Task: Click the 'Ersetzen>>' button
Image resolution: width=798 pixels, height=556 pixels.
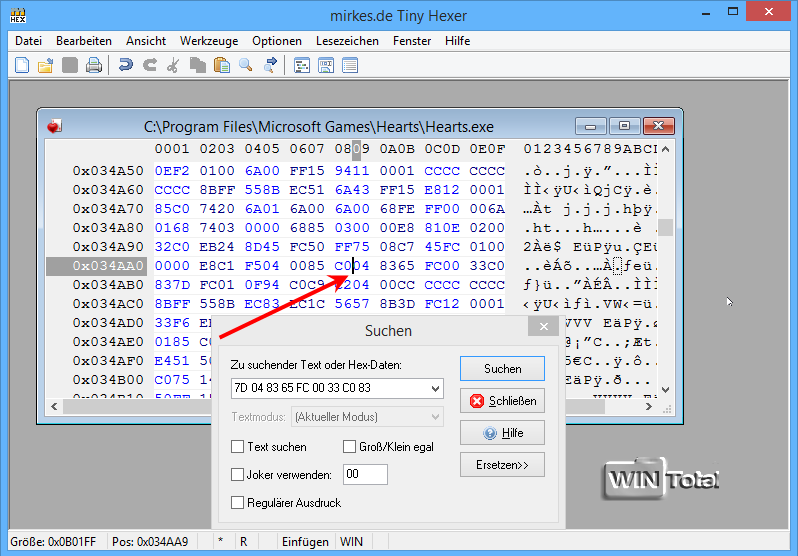Action: click(502, 465)
